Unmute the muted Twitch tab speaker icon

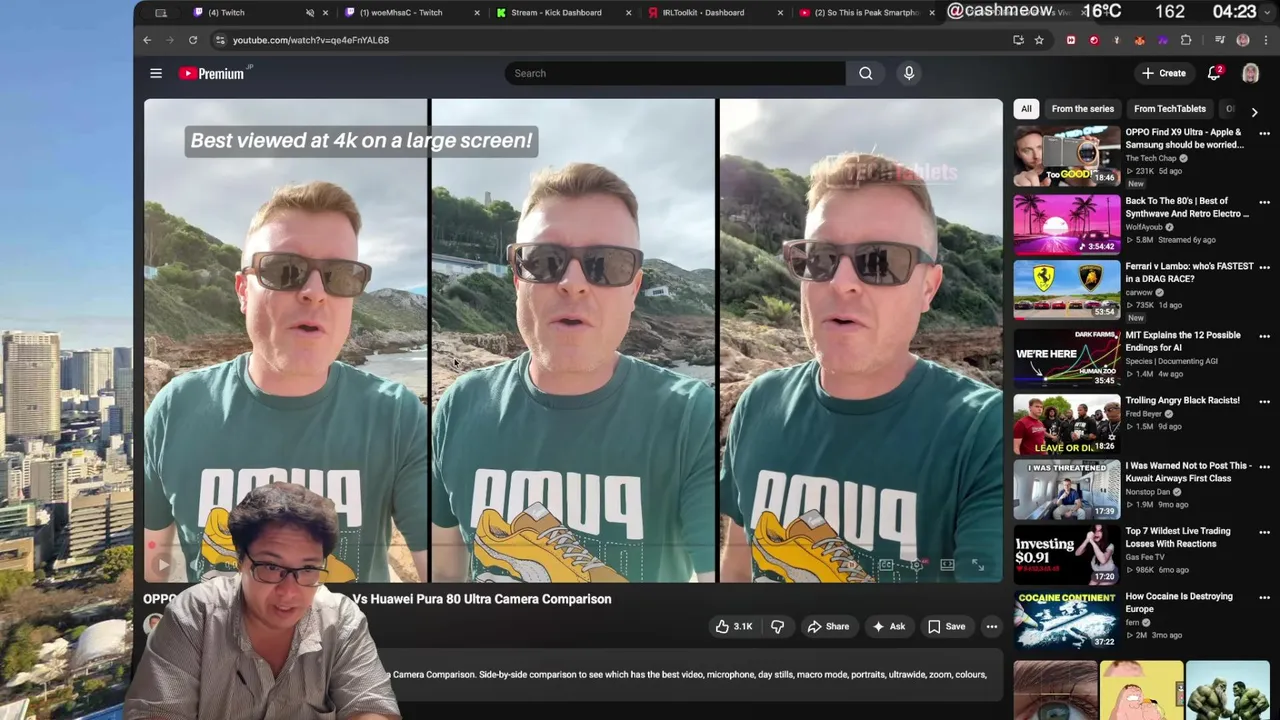pos(309,13)
